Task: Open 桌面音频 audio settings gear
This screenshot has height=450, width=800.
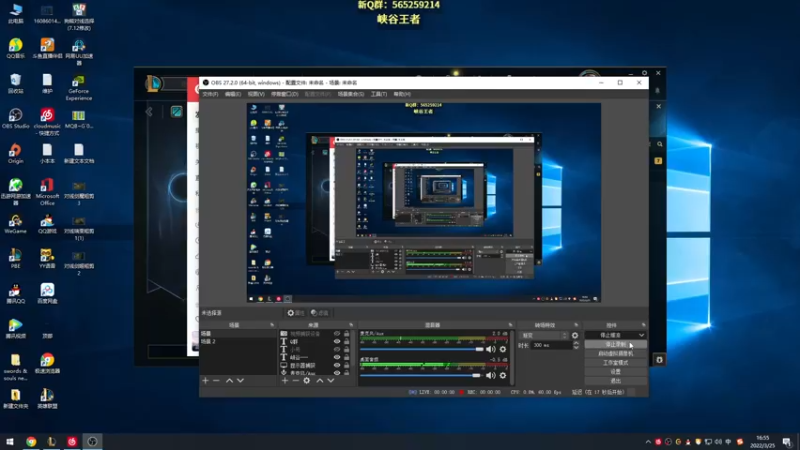Action: click(503, 376)
